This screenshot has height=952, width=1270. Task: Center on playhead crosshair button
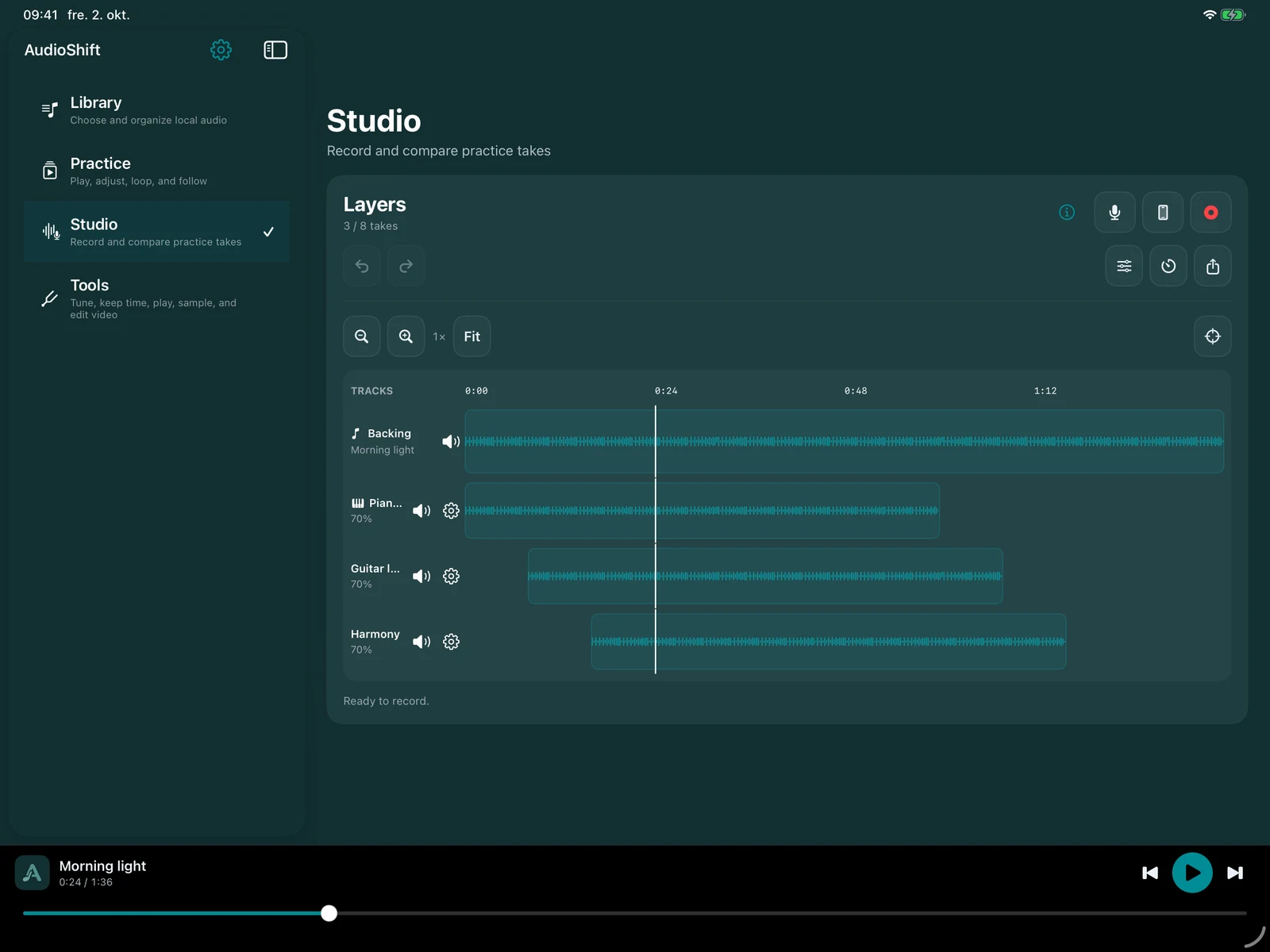coord(1213,336)
